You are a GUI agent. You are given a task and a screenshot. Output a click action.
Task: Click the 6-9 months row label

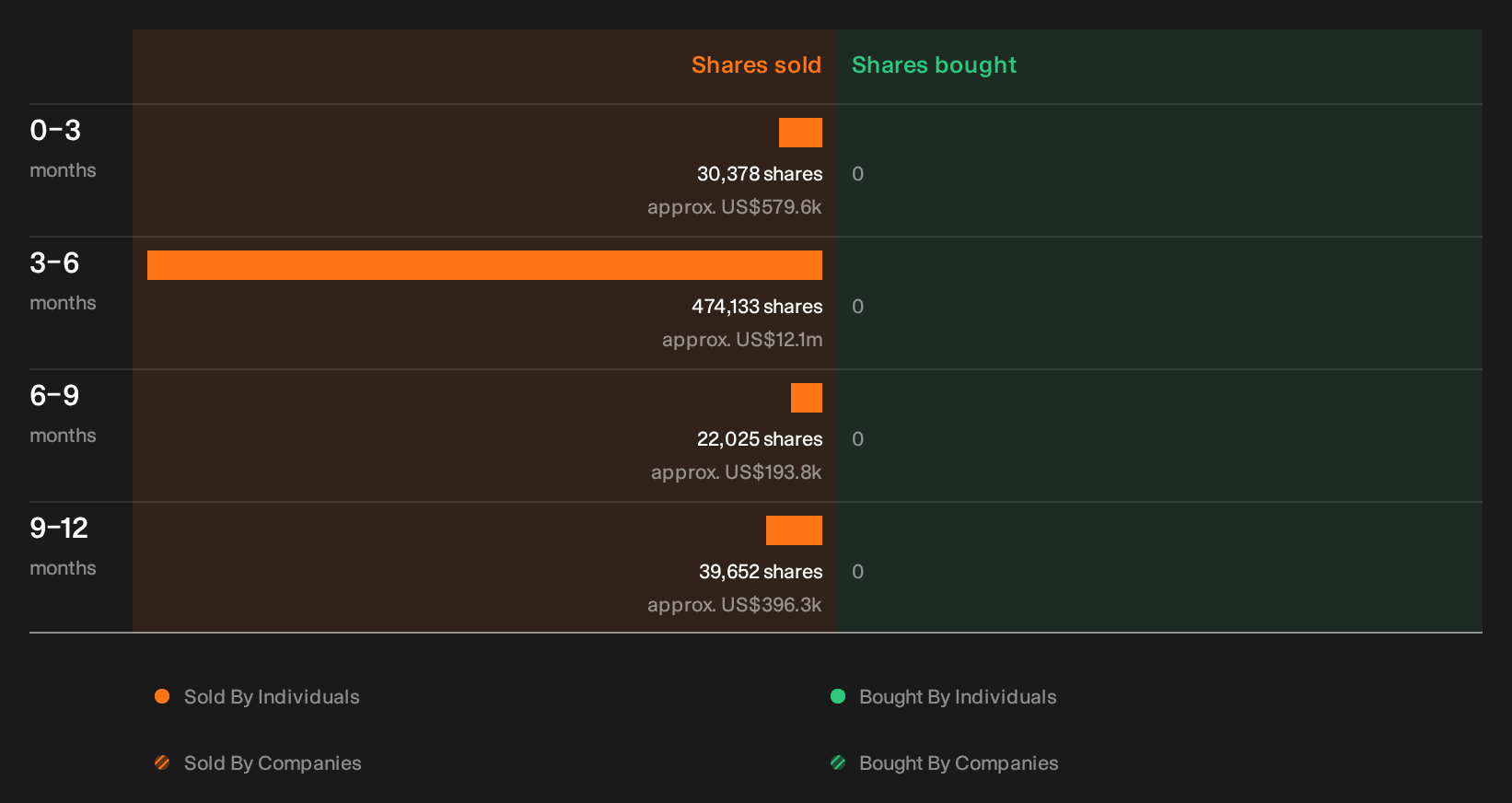pos(63,413)
